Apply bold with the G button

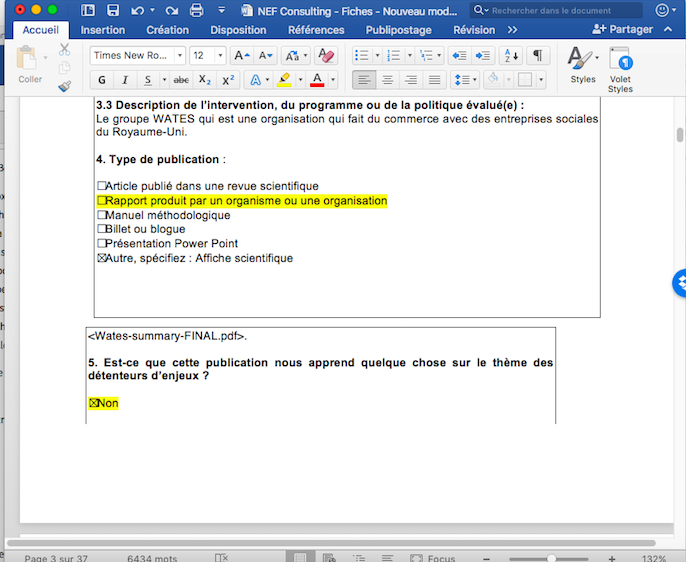pos(102,80)
